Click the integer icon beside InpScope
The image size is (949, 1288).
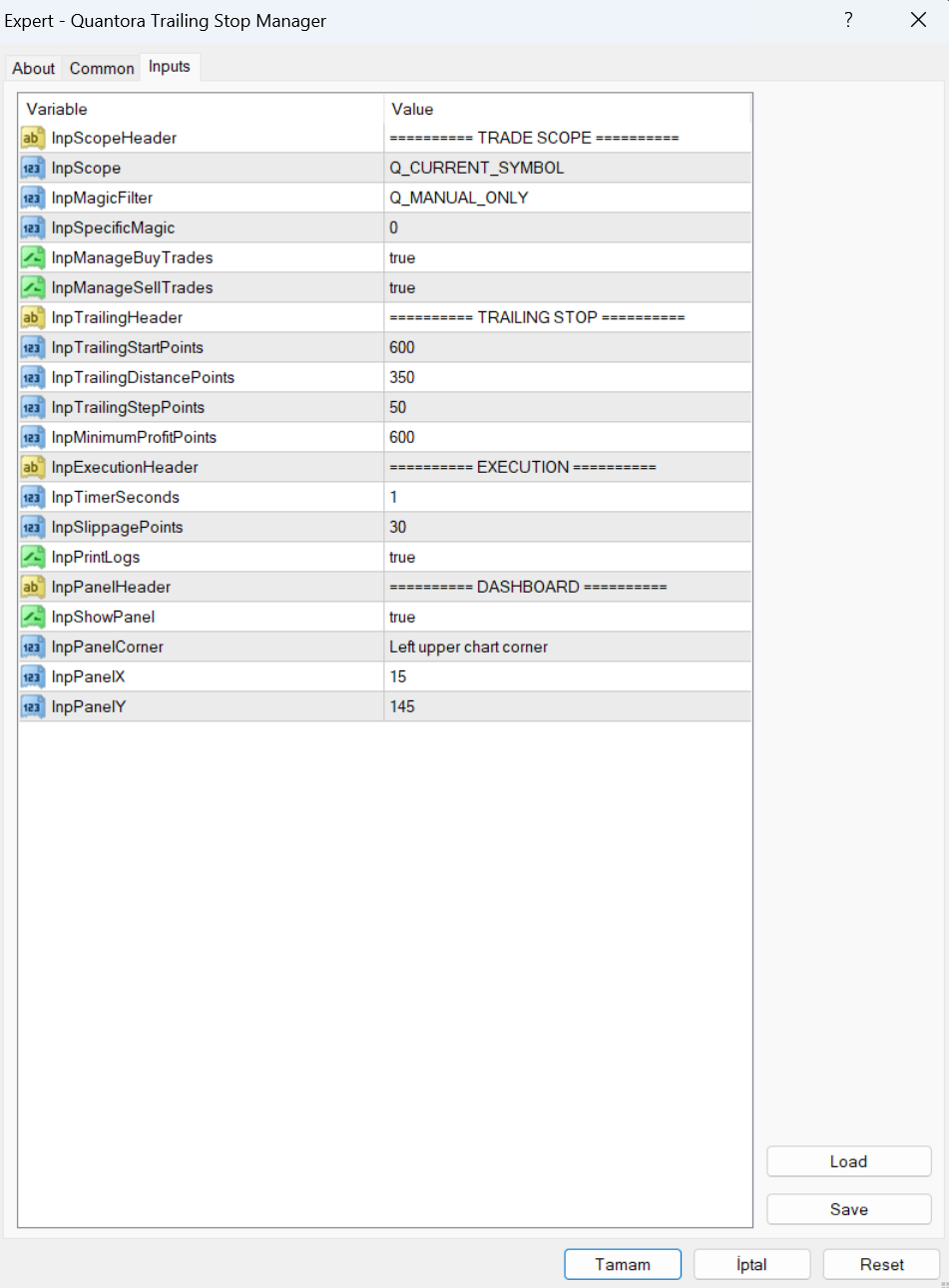click(x=32, y=168)
